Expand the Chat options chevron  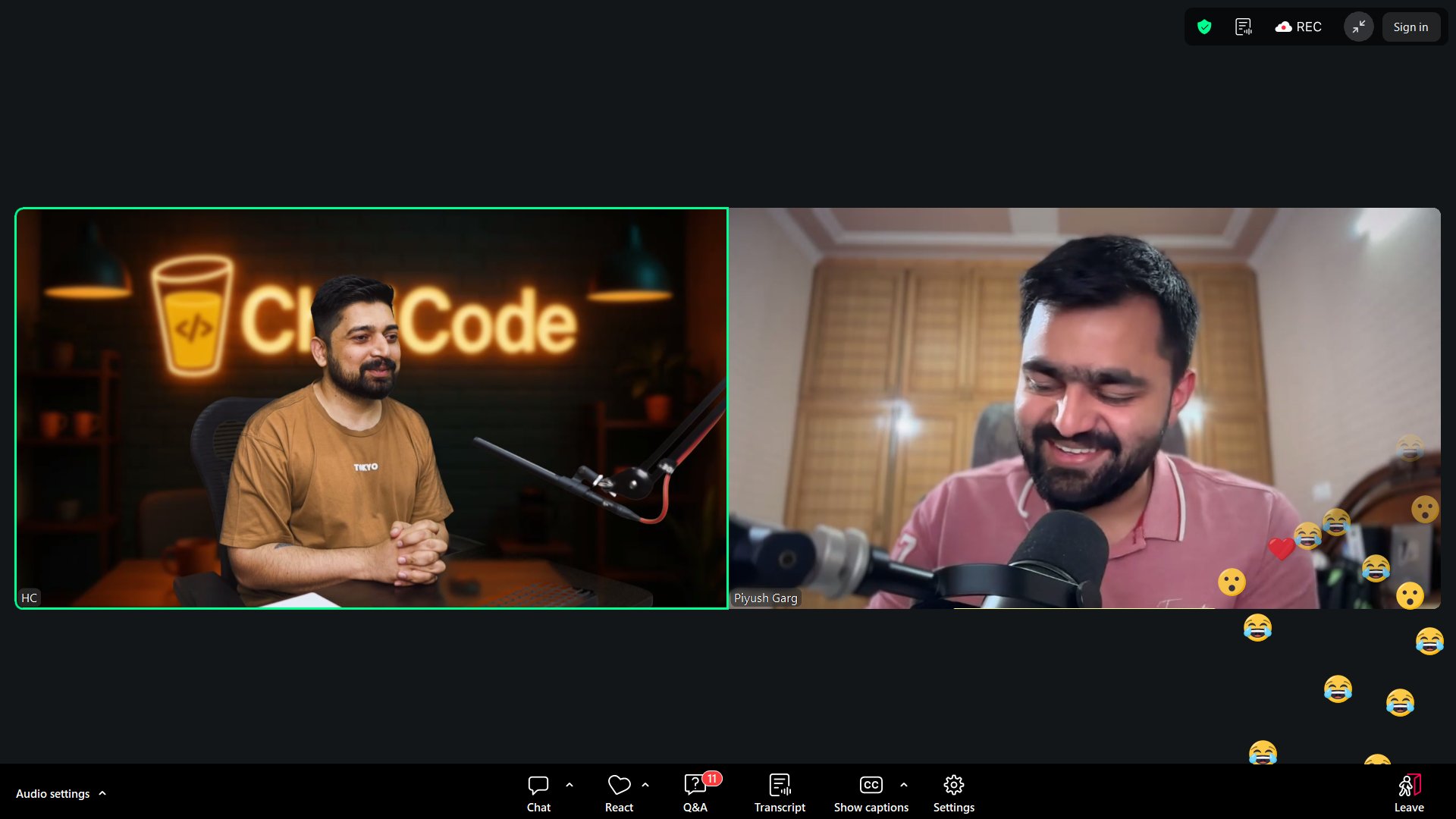[x=570, y=786]
